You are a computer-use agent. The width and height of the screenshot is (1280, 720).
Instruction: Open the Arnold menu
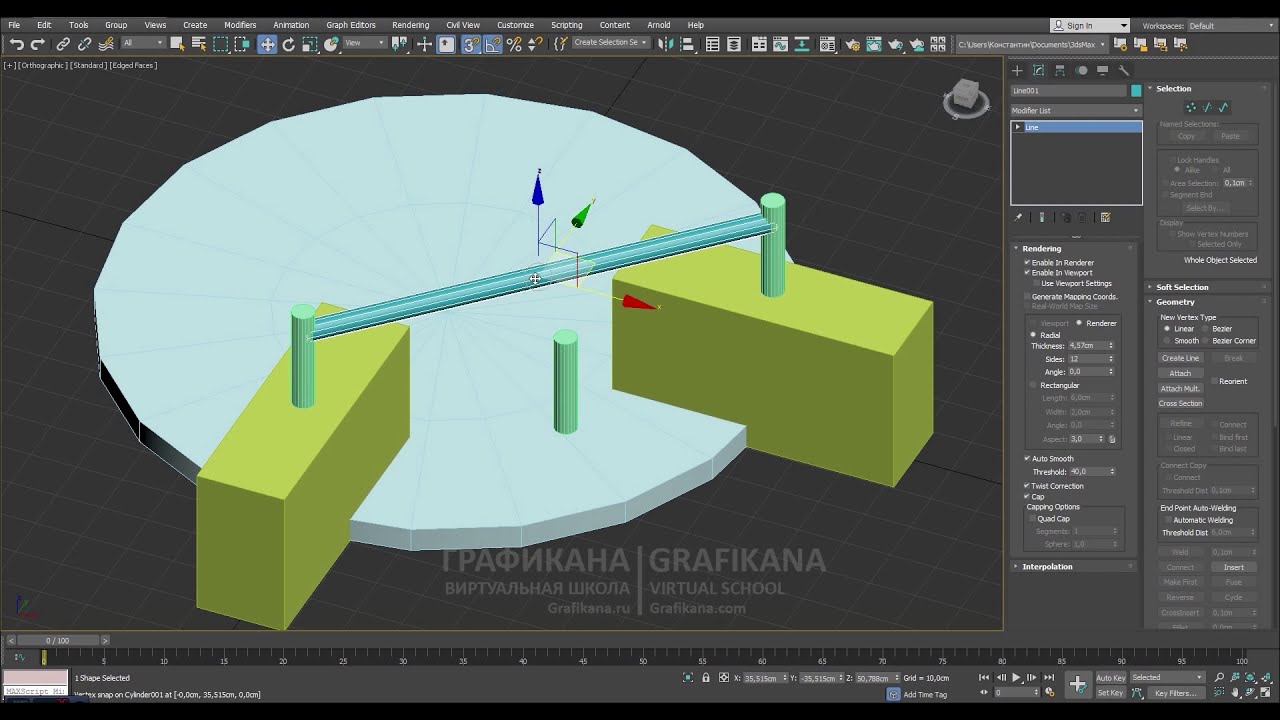tap(658, 25)
